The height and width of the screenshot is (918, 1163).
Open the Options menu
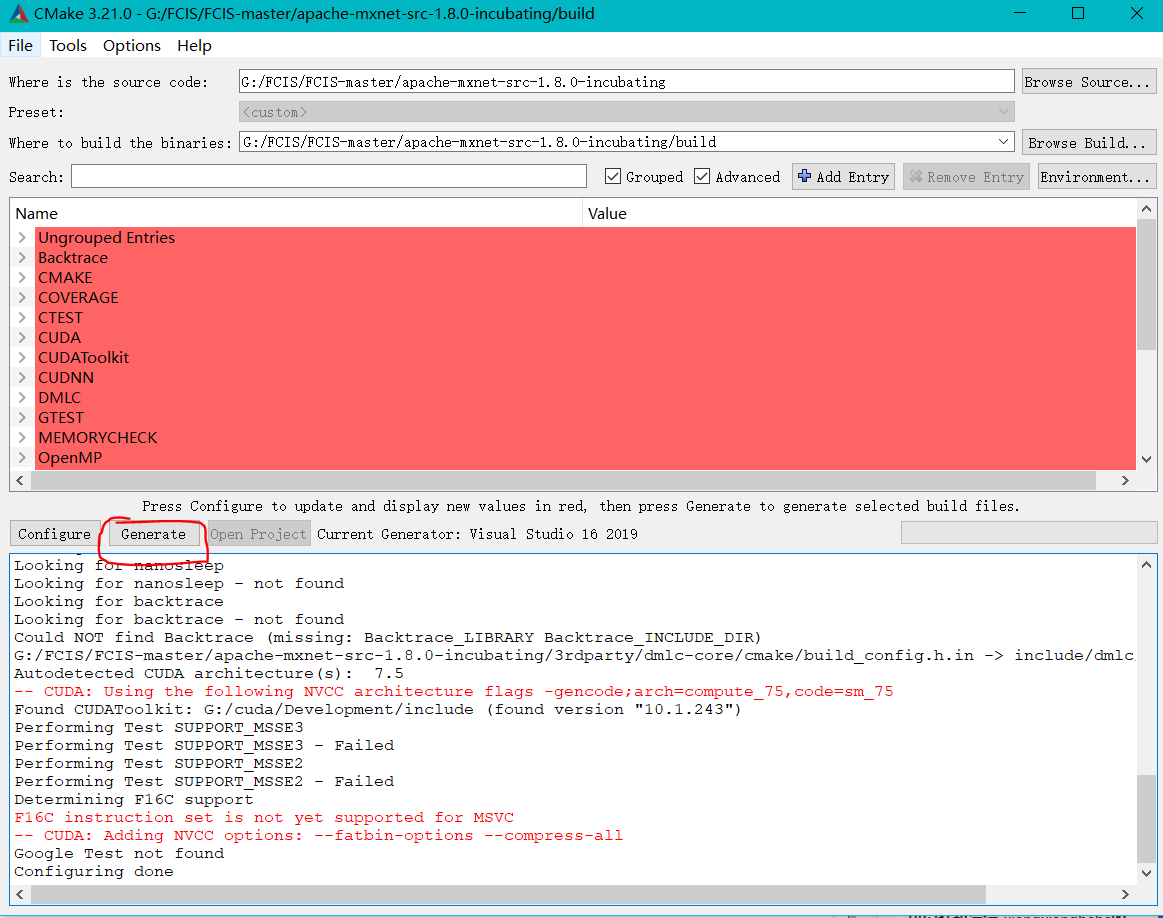click(131, 45)
